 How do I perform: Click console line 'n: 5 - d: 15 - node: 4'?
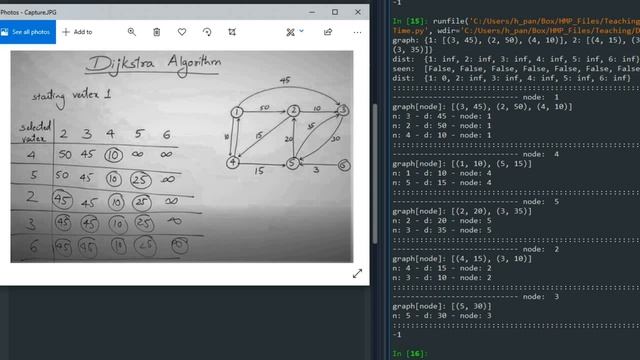tap(442, 182)
